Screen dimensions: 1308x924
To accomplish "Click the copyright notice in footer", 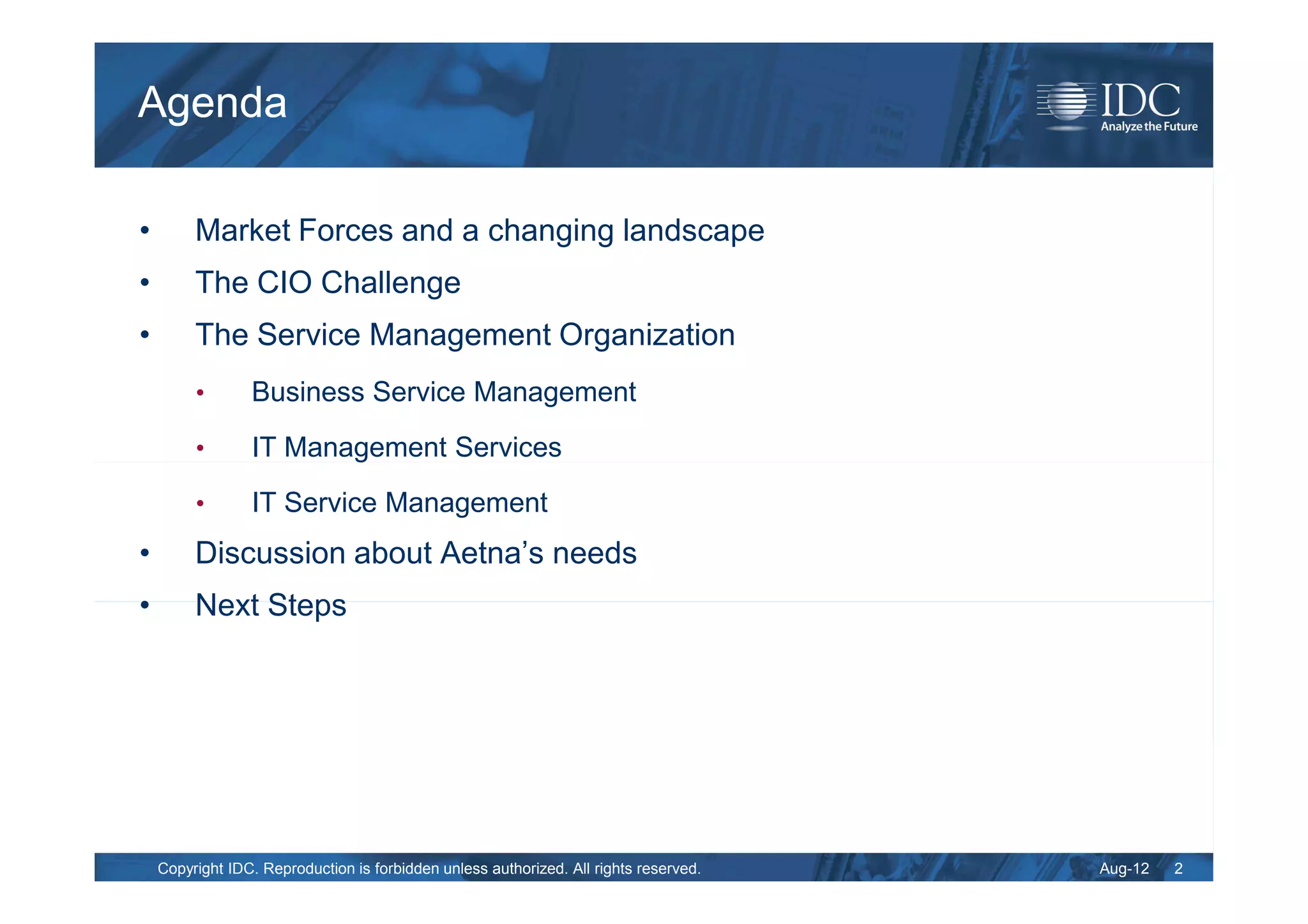I will pyautogui.click(x=429, y=868).
